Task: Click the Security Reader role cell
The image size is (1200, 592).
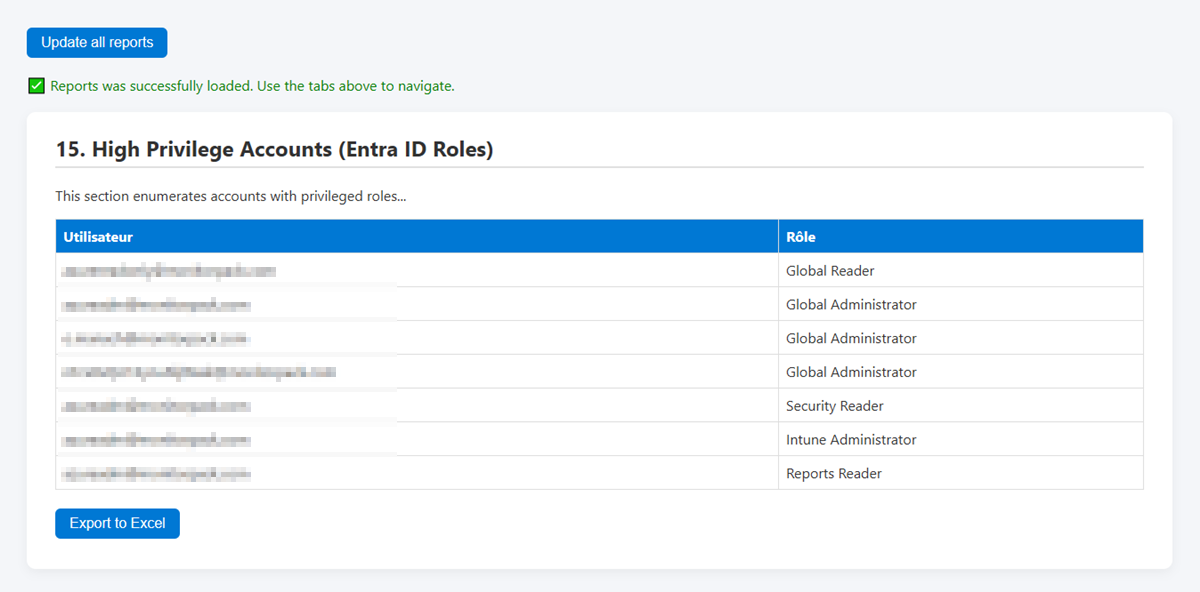Action: tap(834, 405)
